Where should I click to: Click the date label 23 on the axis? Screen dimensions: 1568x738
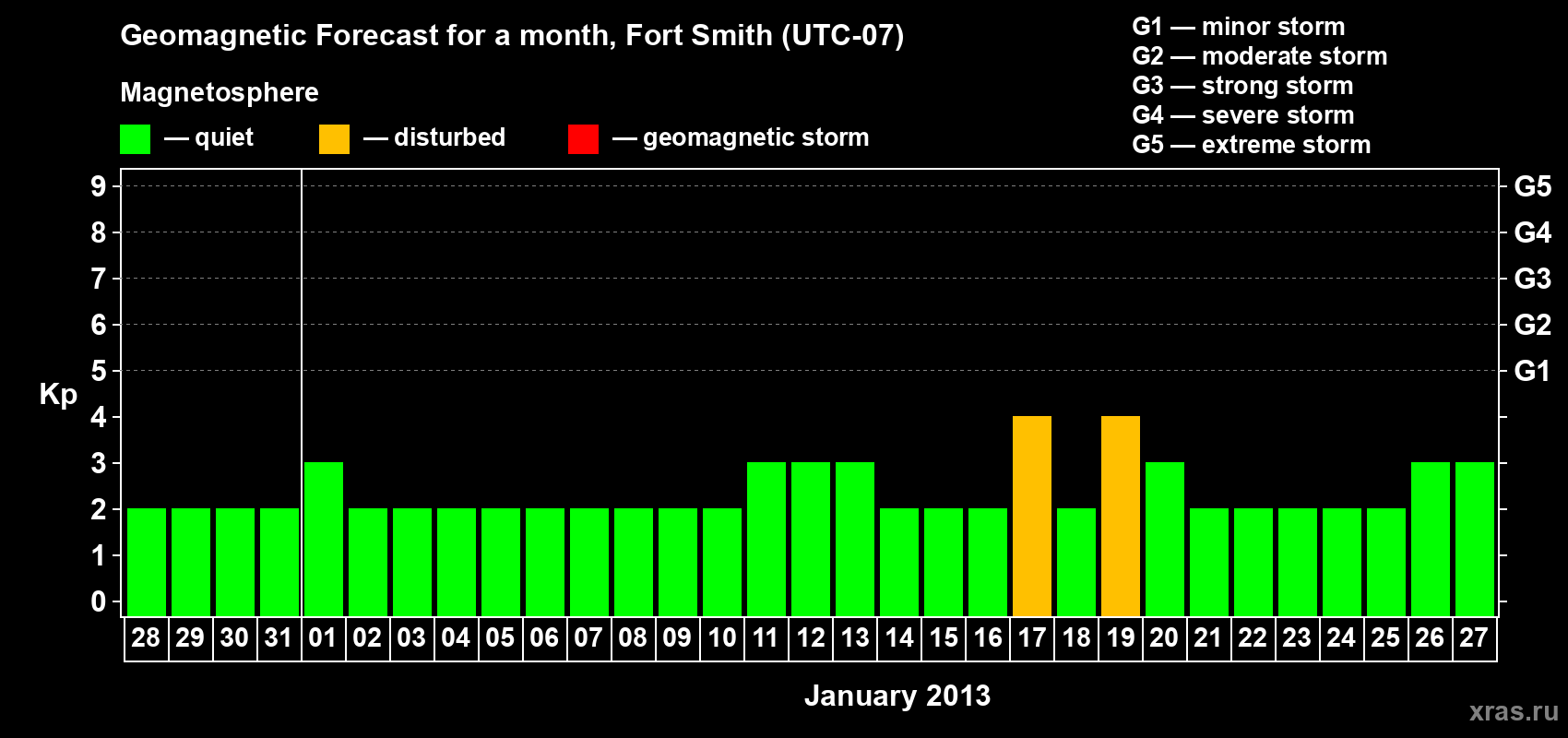coord(1297,638)
